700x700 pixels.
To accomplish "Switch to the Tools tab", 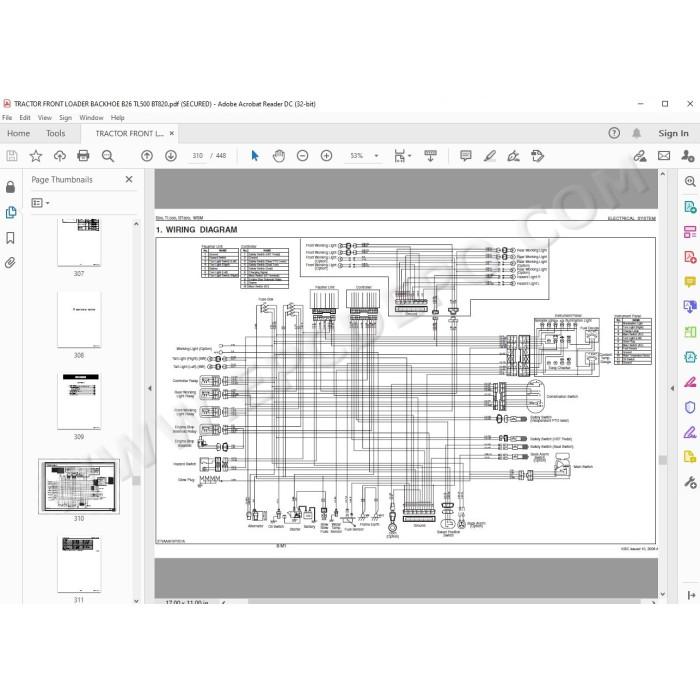I will click(55, 133).
